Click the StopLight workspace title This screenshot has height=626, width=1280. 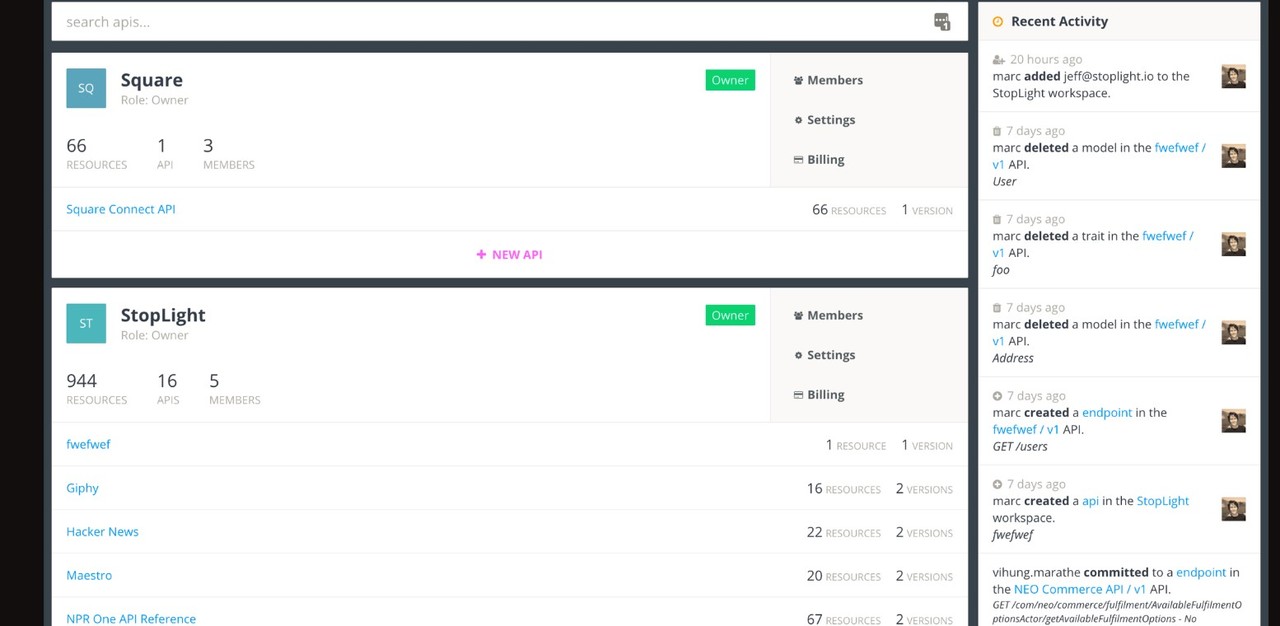pyautogui.click(x=163, y=315)
